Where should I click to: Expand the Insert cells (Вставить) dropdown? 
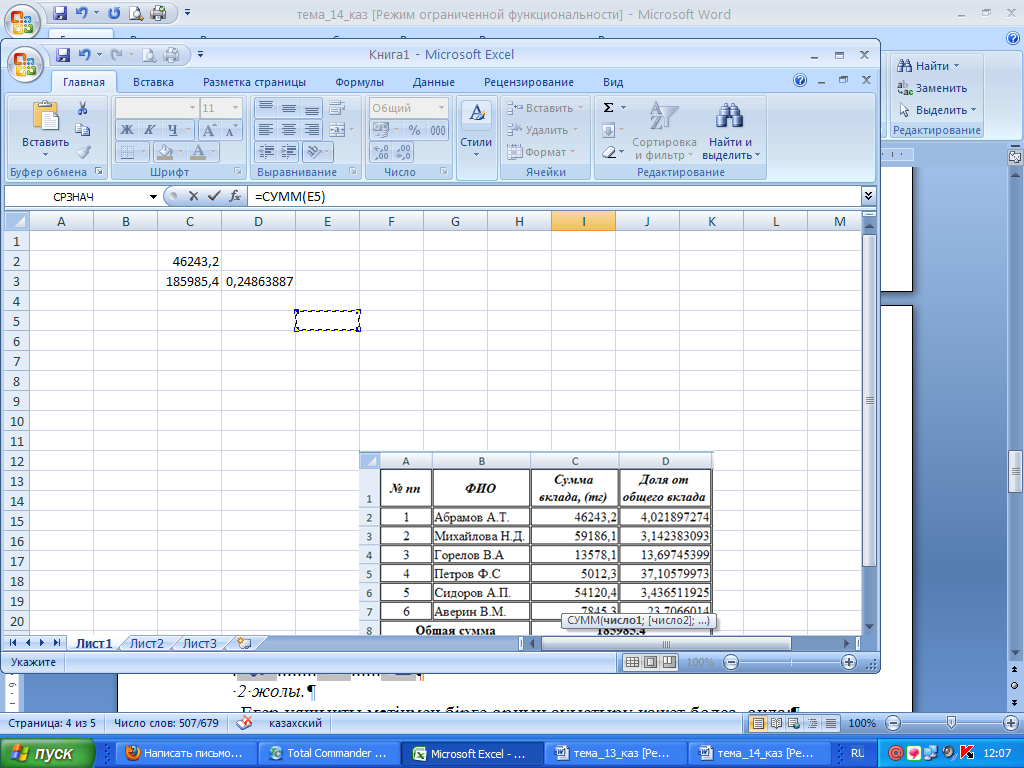(x=581, y=108)
